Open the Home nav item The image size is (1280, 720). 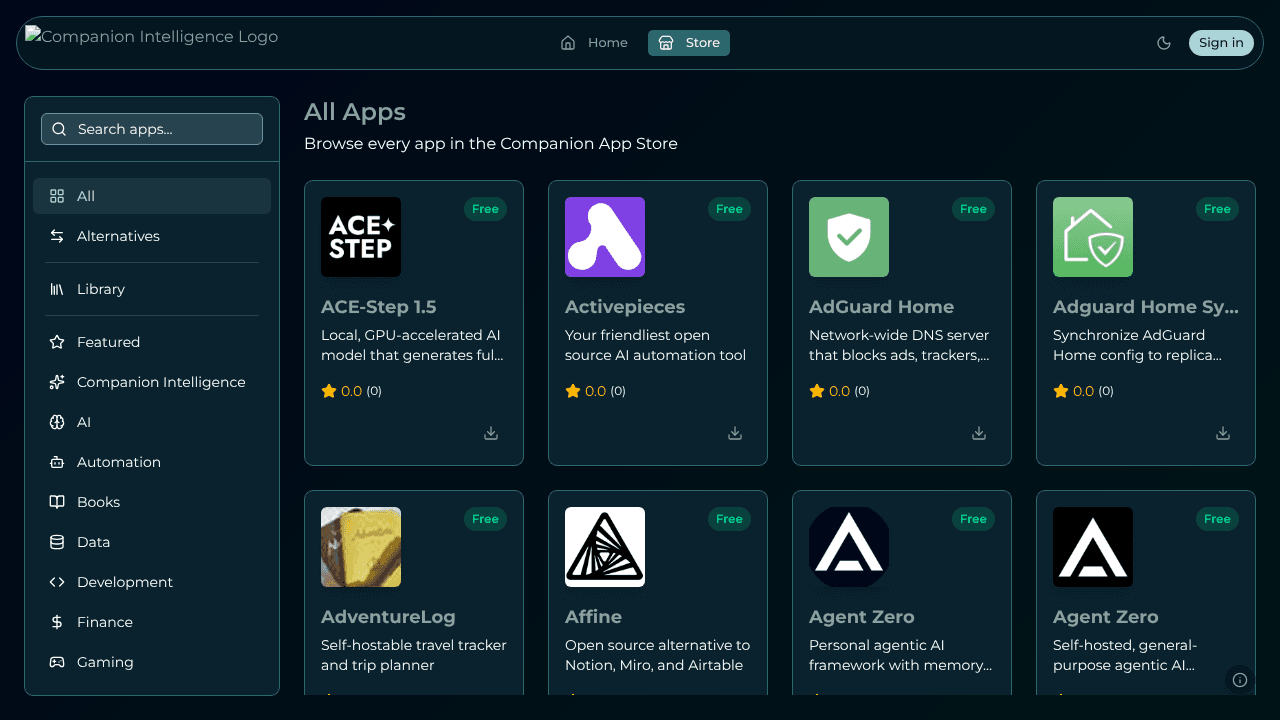tap(594, 43)
